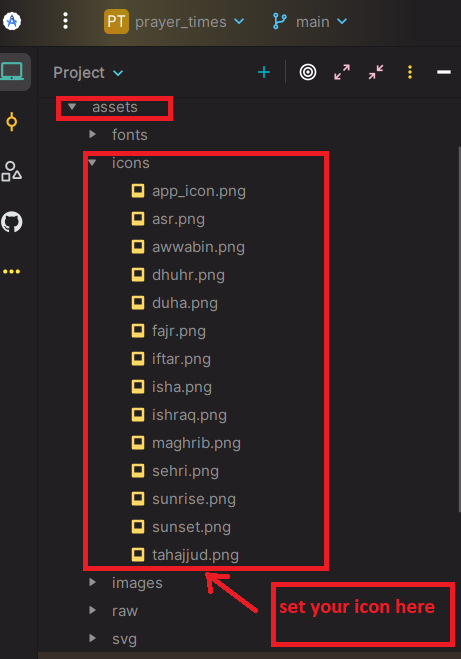
Task: Click image file icon beside dhuhr.png
Action: point(138,275)
